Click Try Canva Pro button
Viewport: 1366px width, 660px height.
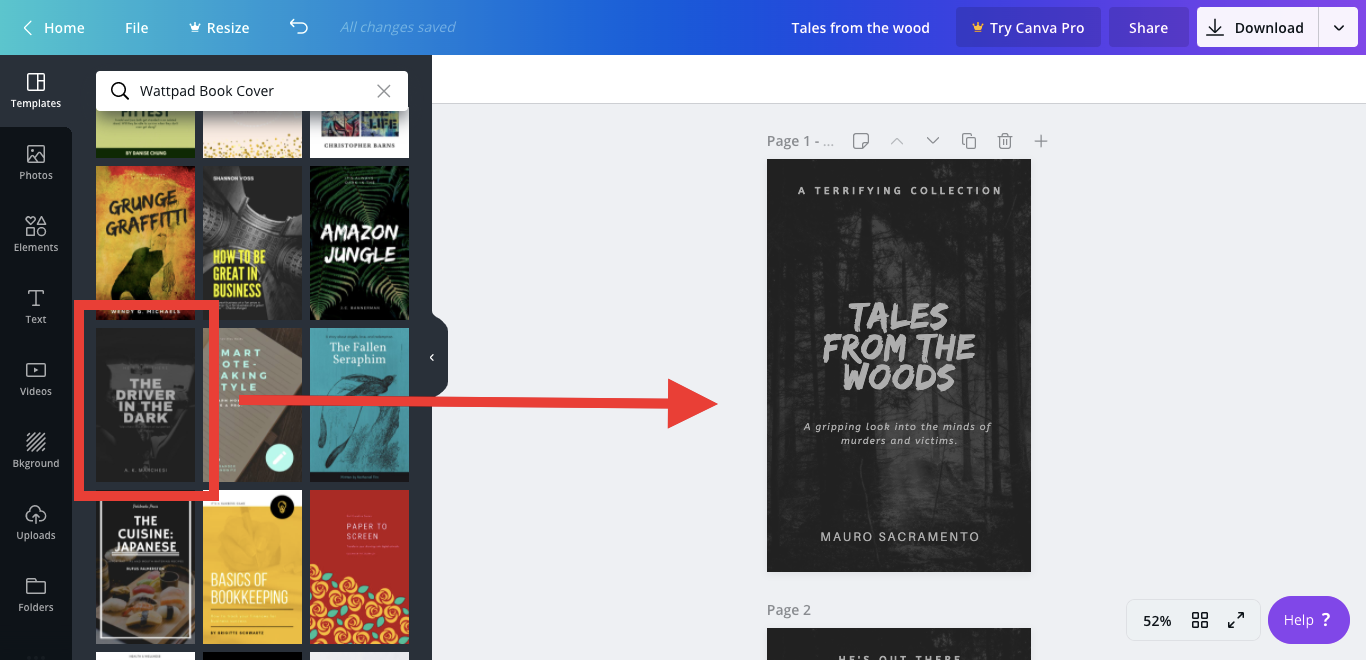click(x=1028, y=28)
